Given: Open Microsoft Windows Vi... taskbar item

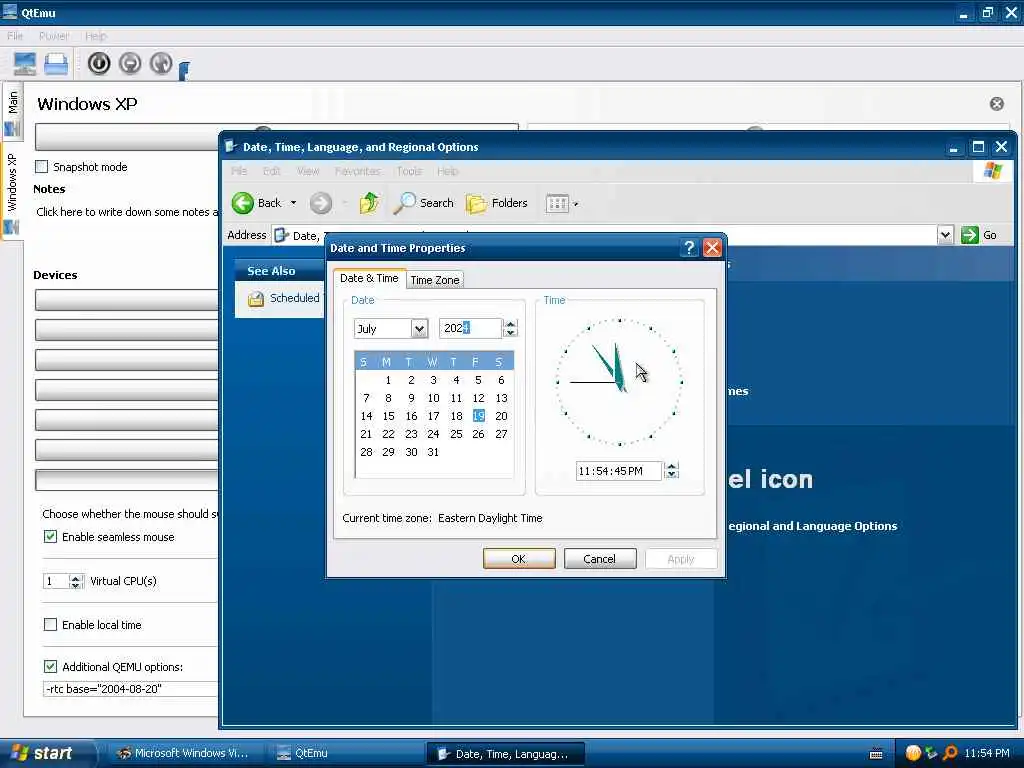Looking at the screenshot, I should click(x=183, y=754).
